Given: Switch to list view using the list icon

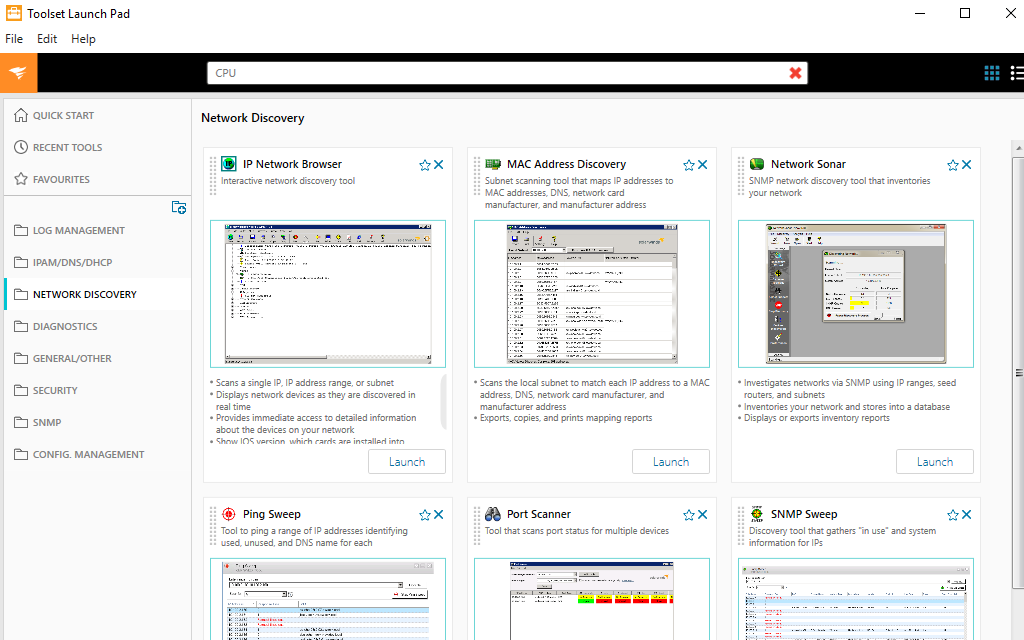Looking at the screenshot, I should tap(1016, 72).
